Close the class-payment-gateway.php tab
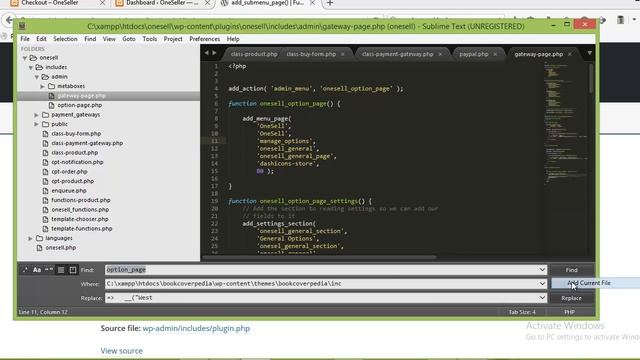Image resolution: width=640 pixels, height=360 pixels. coord(440,54)
